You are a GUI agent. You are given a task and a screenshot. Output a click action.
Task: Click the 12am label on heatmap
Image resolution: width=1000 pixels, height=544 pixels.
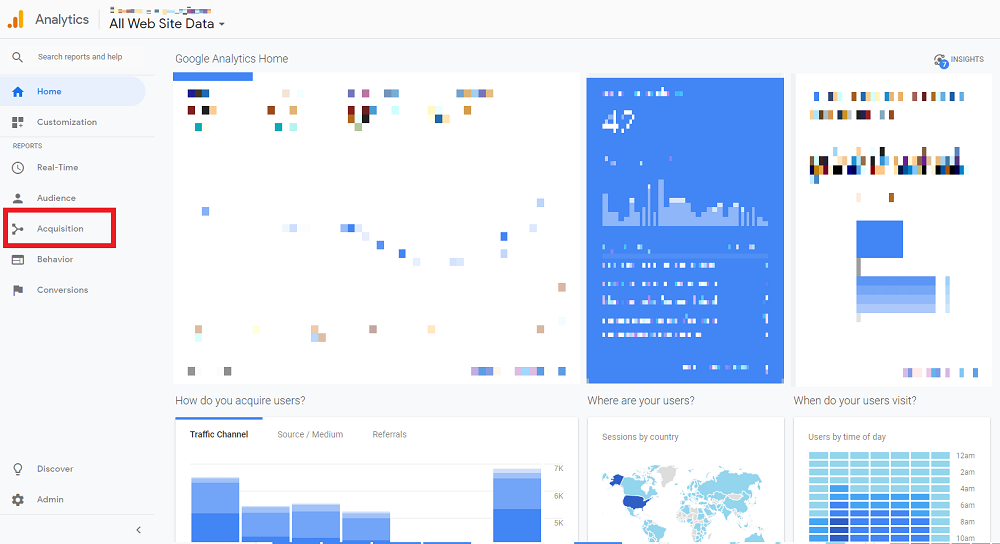pyautogui.click(x=965, y=455)
